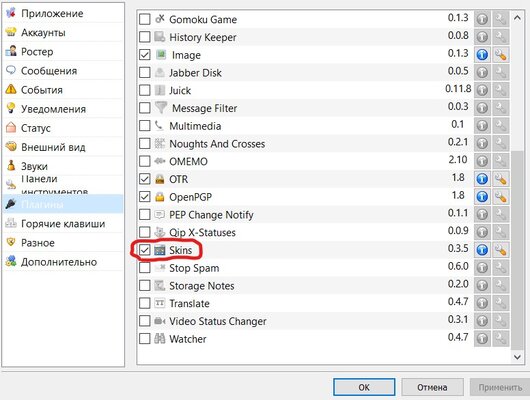The width and height of the screenshot is (530, 400).
Task: Show OTR plugin info icon
Action: click(x=482, y=179)
